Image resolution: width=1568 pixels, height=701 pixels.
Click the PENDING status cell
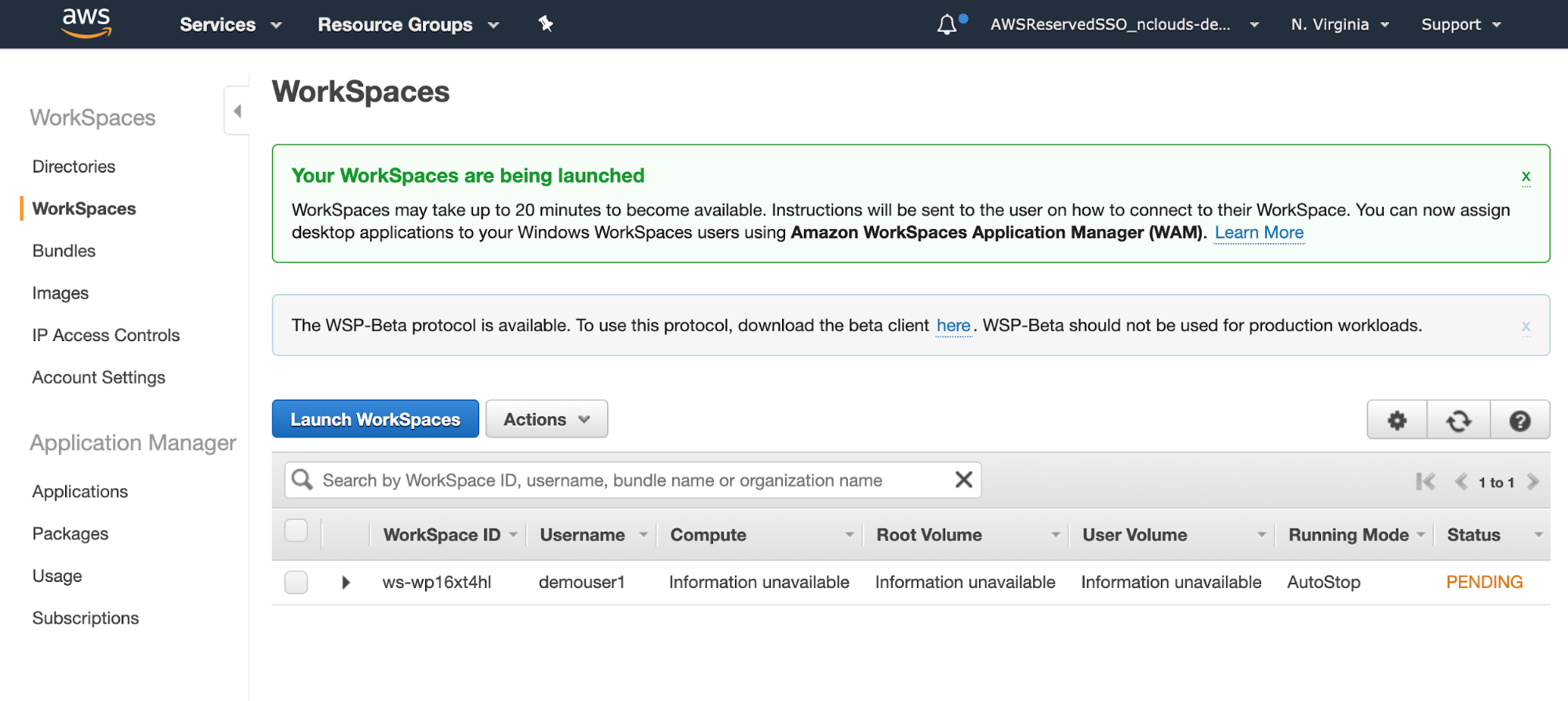click(x=1484, y=583)
